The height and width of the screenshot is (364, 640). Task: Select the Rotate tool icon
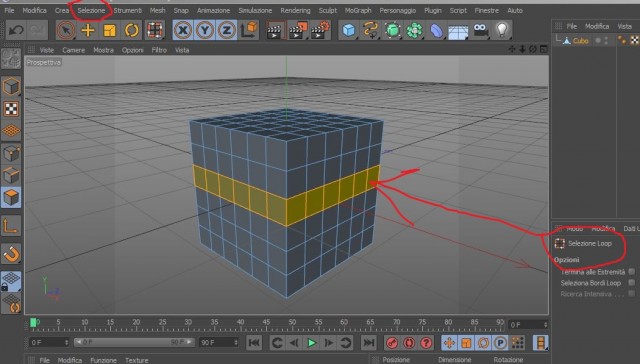pyautogui.click(x=131, y=30)
